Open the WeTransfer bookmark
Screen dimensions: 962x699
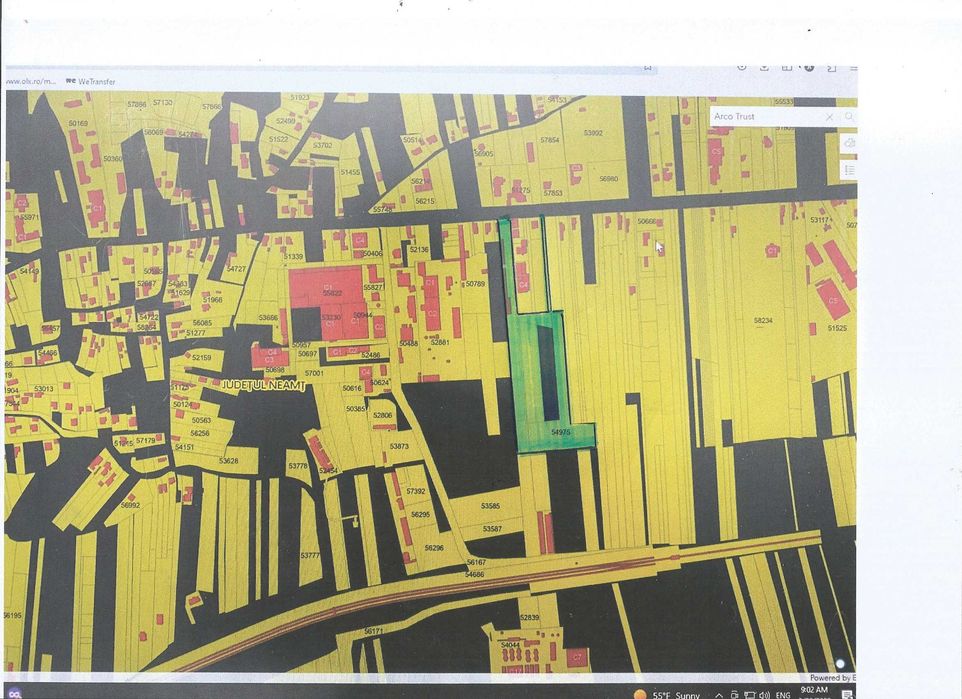[91, 81]
